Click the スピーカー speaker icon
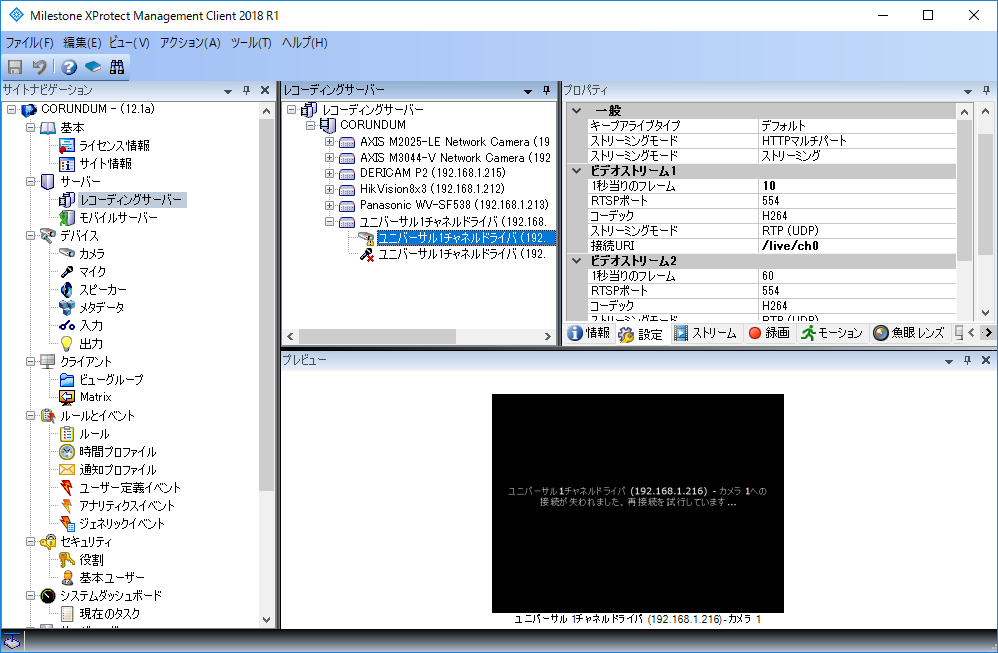Viewport: 998px width, 653px height. point(67,290)
